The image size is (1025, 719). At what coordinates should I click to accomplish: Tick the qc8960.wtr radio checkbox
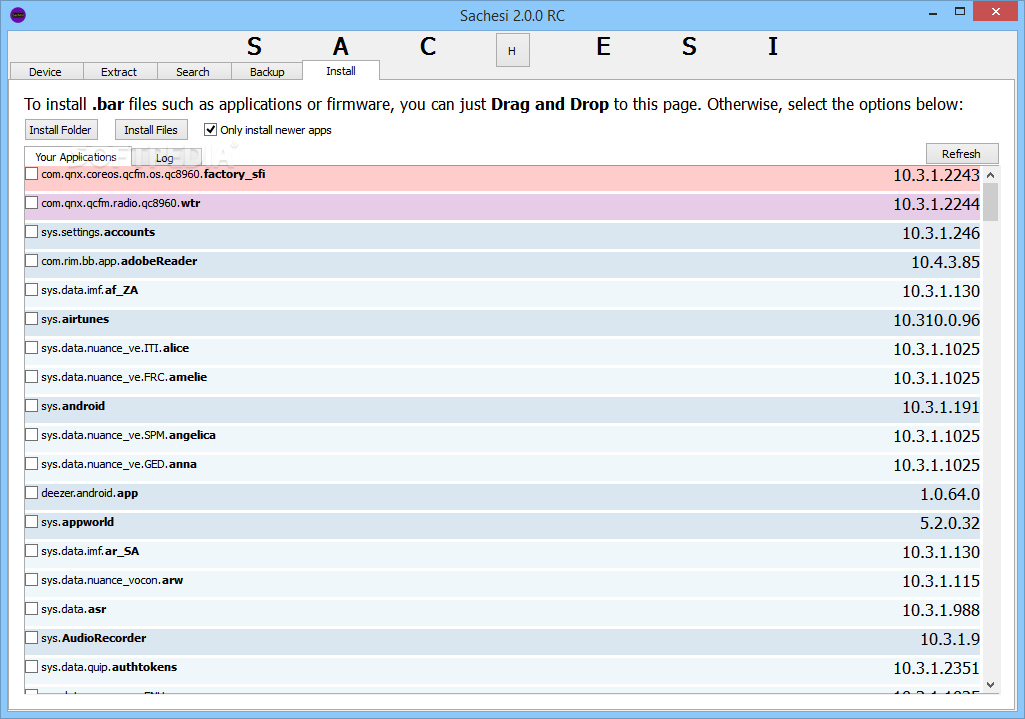tap(31, 203)
